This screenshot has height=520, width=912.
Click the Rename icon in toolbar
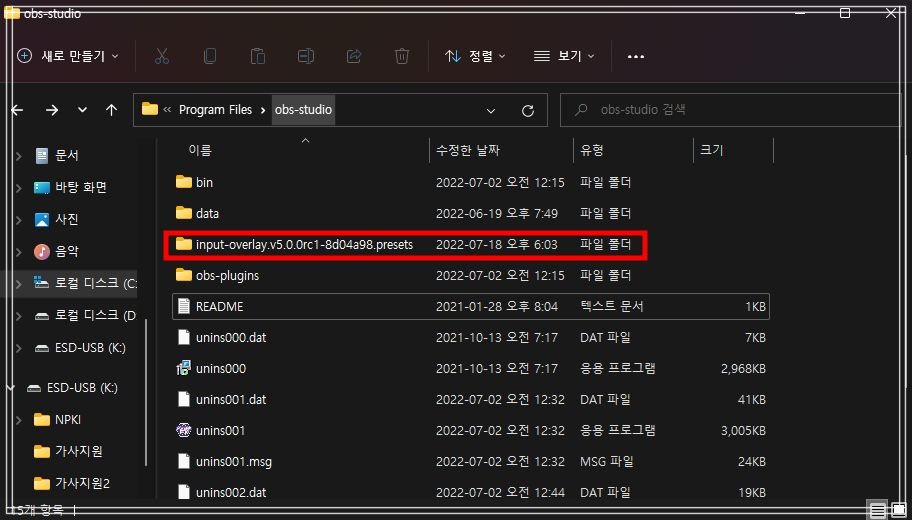point(306,56)
